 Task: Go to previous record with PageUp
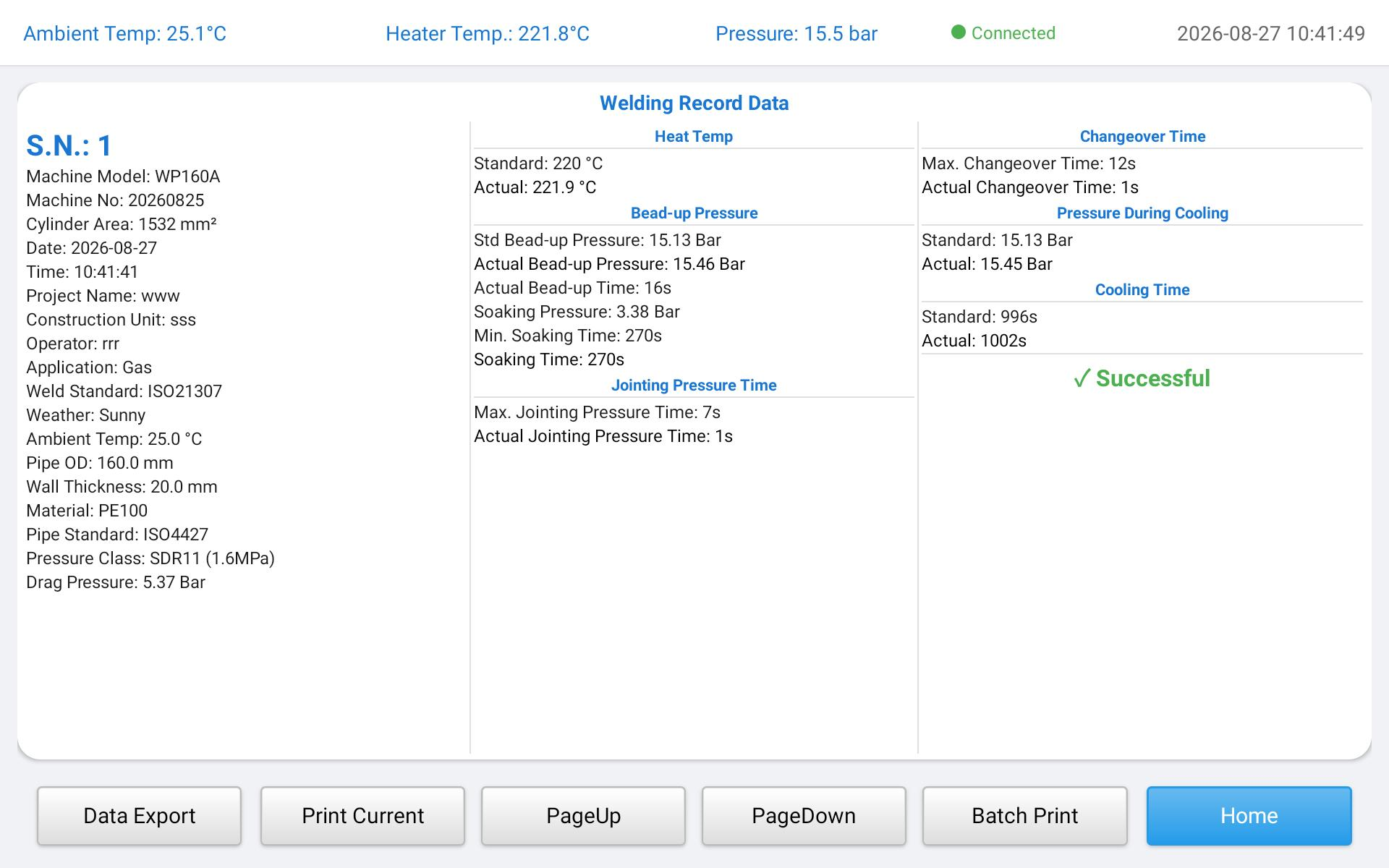pos(583,816)
